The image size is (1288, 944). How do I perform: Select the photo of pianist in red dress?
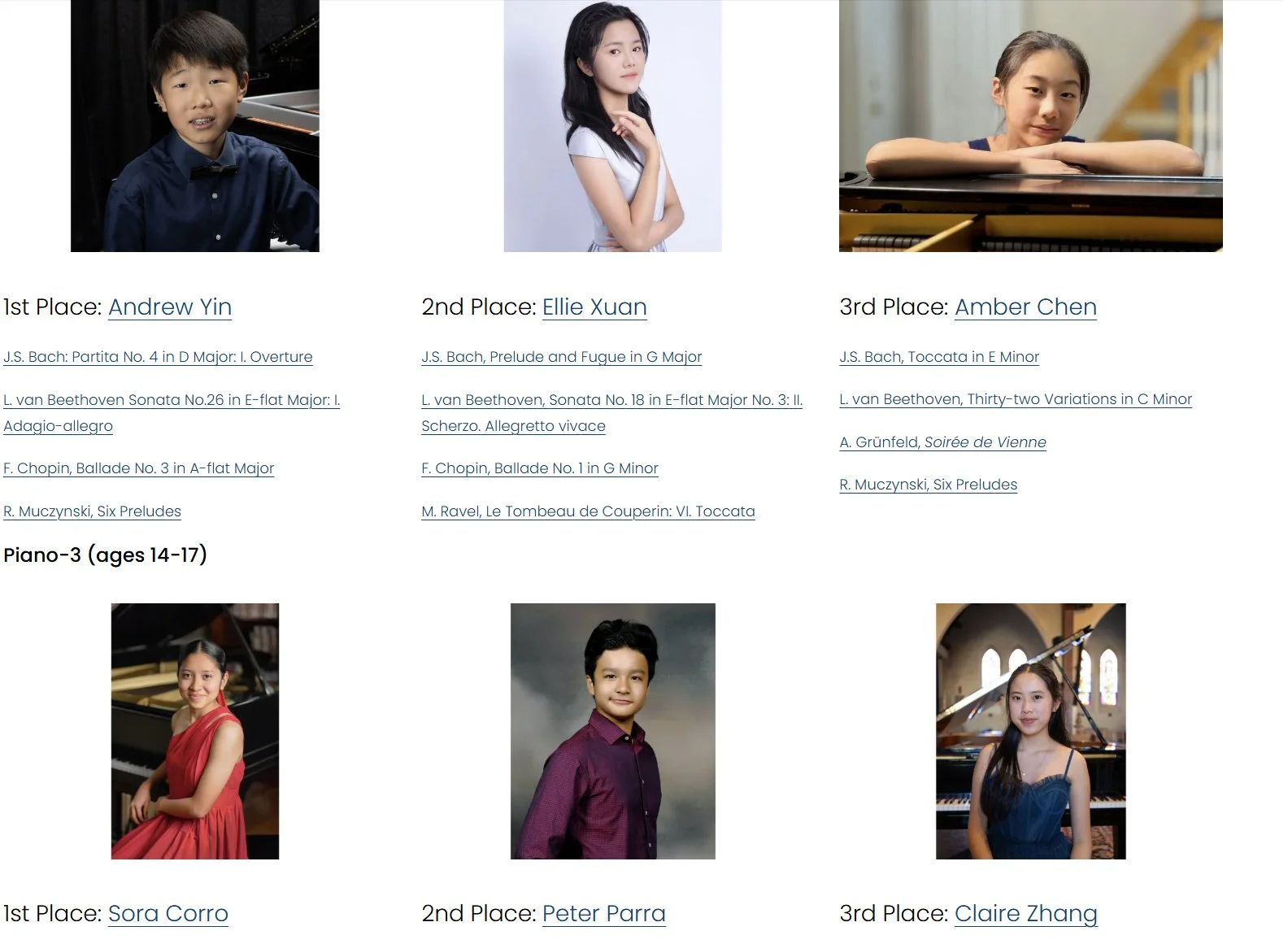[x=195, y=731]
